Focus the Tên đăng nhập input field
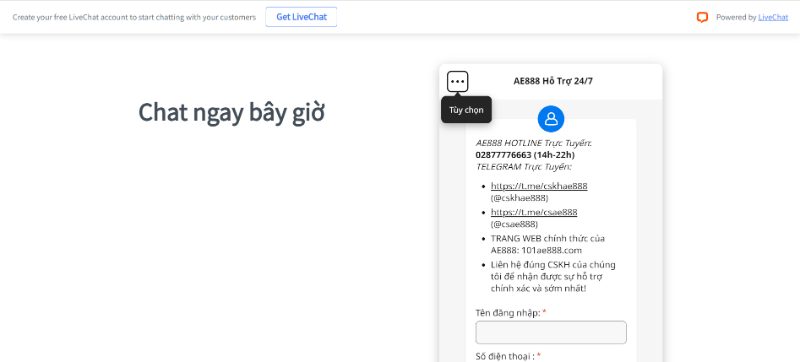This screenshot has height=362, width=800. click(551, 332)
